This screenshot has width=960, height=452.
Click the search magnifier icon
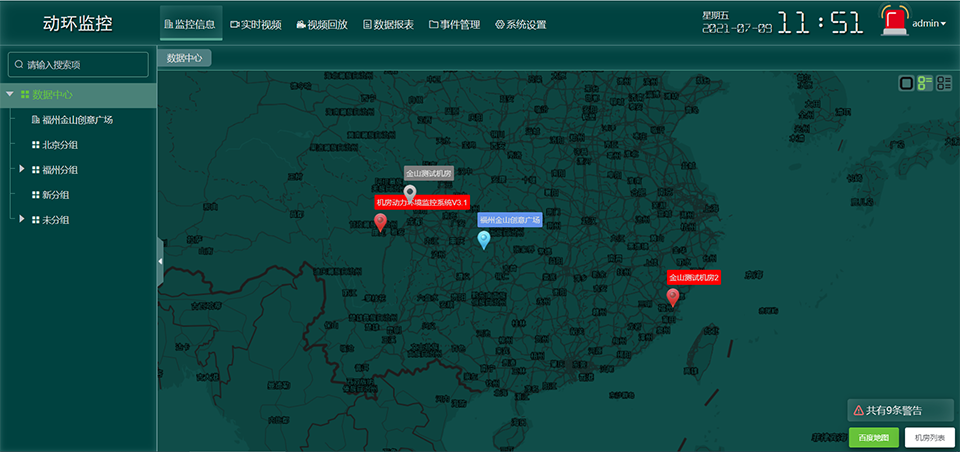coord(19,64)
